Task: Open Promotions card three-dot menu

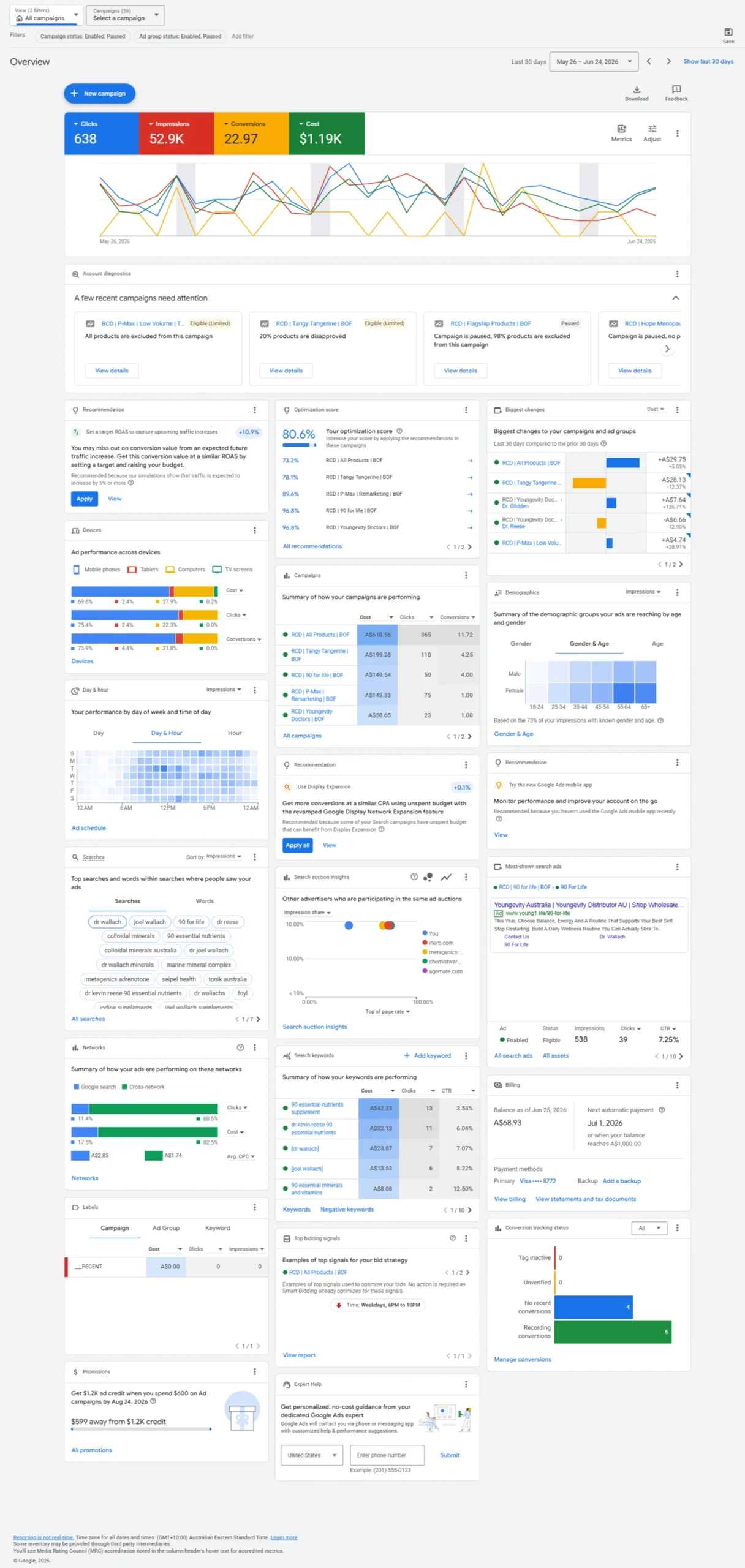Action: 255,1371
